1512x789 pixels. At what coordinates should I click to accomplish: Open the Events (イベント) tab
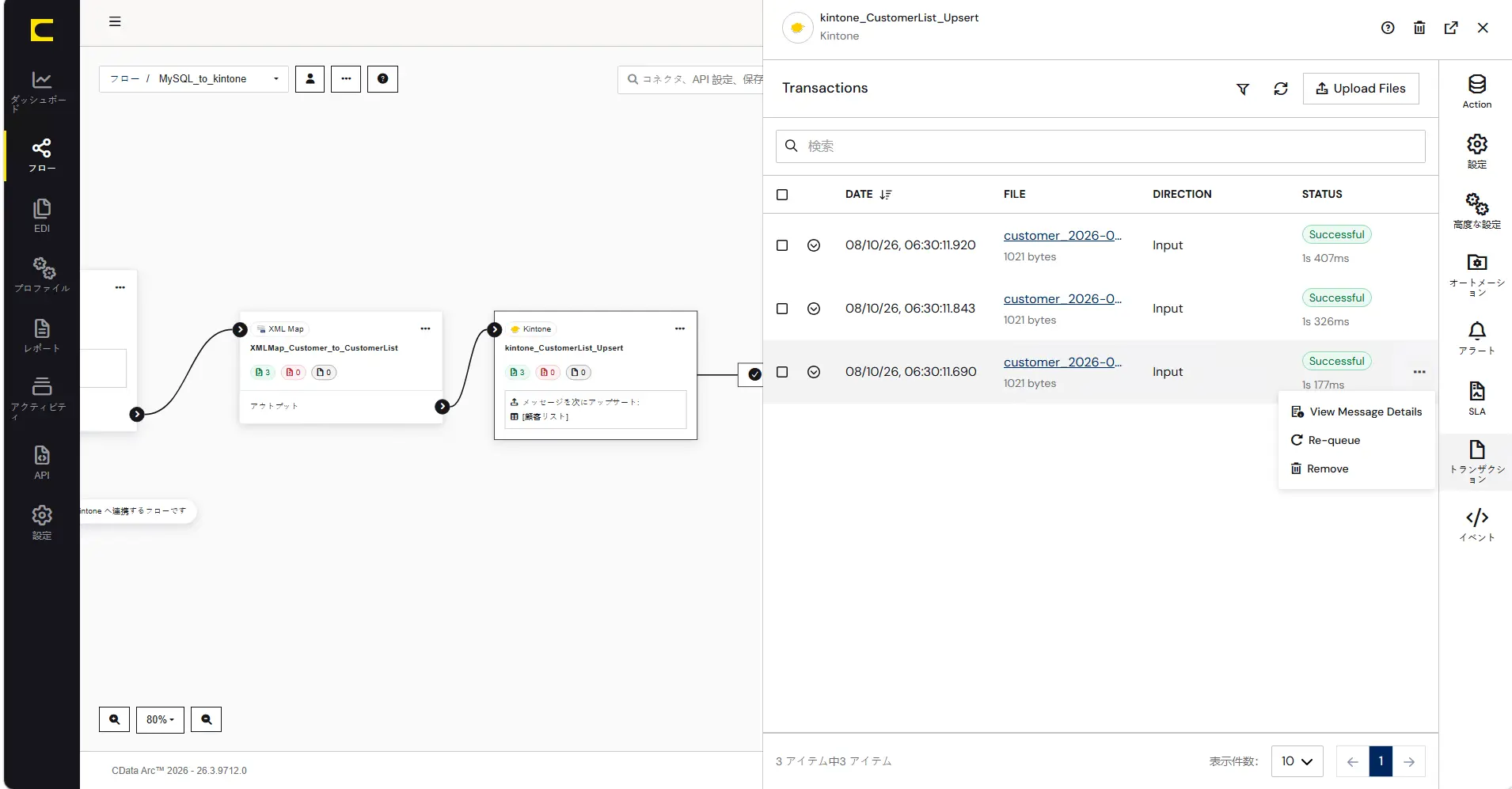[1477, 525]
